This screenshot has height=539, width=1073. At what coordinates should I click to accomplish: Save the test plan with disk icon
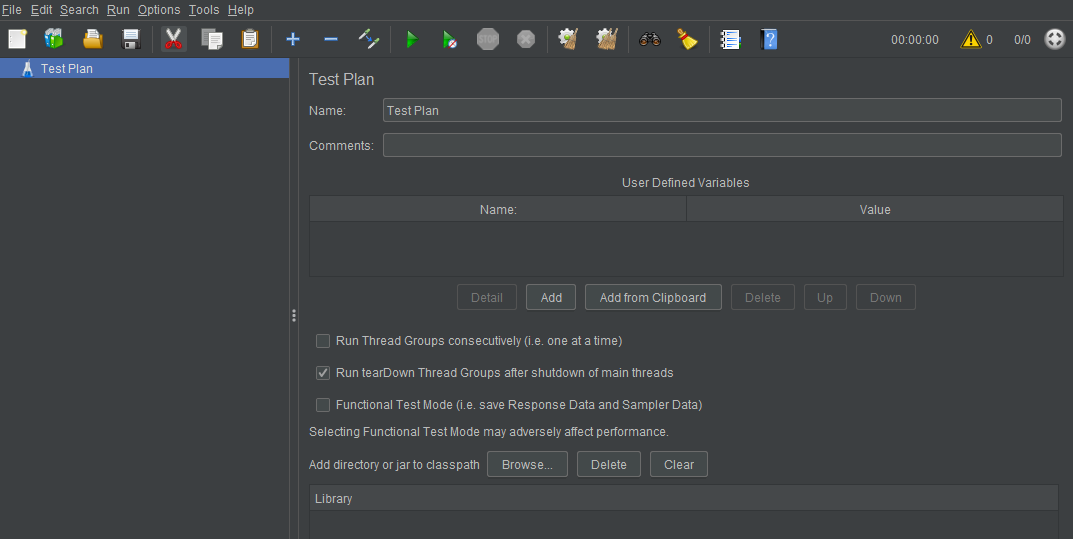[x=130, y=39]
